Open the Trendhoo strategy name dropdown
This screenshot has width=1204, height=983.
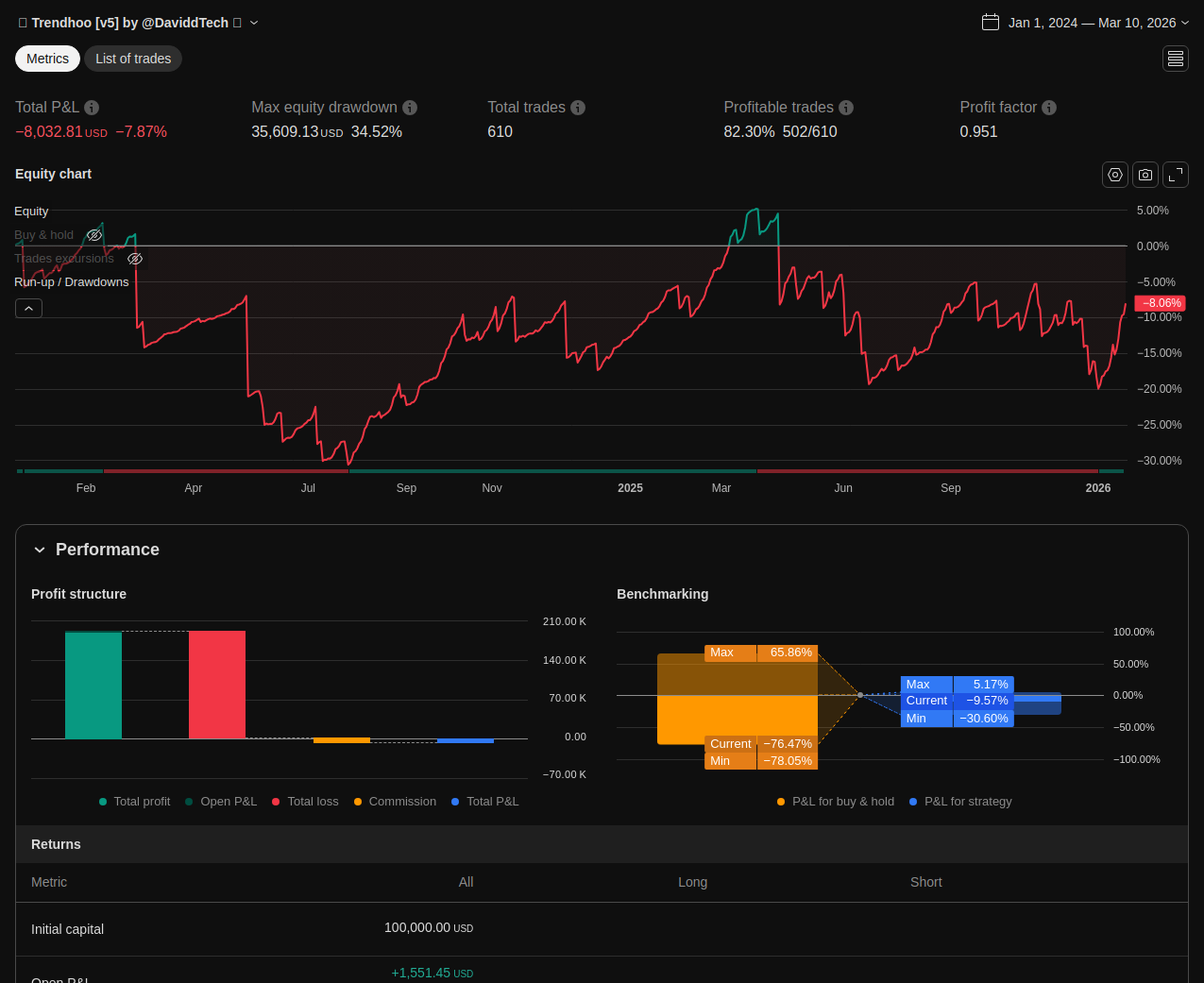click(254, 23)
